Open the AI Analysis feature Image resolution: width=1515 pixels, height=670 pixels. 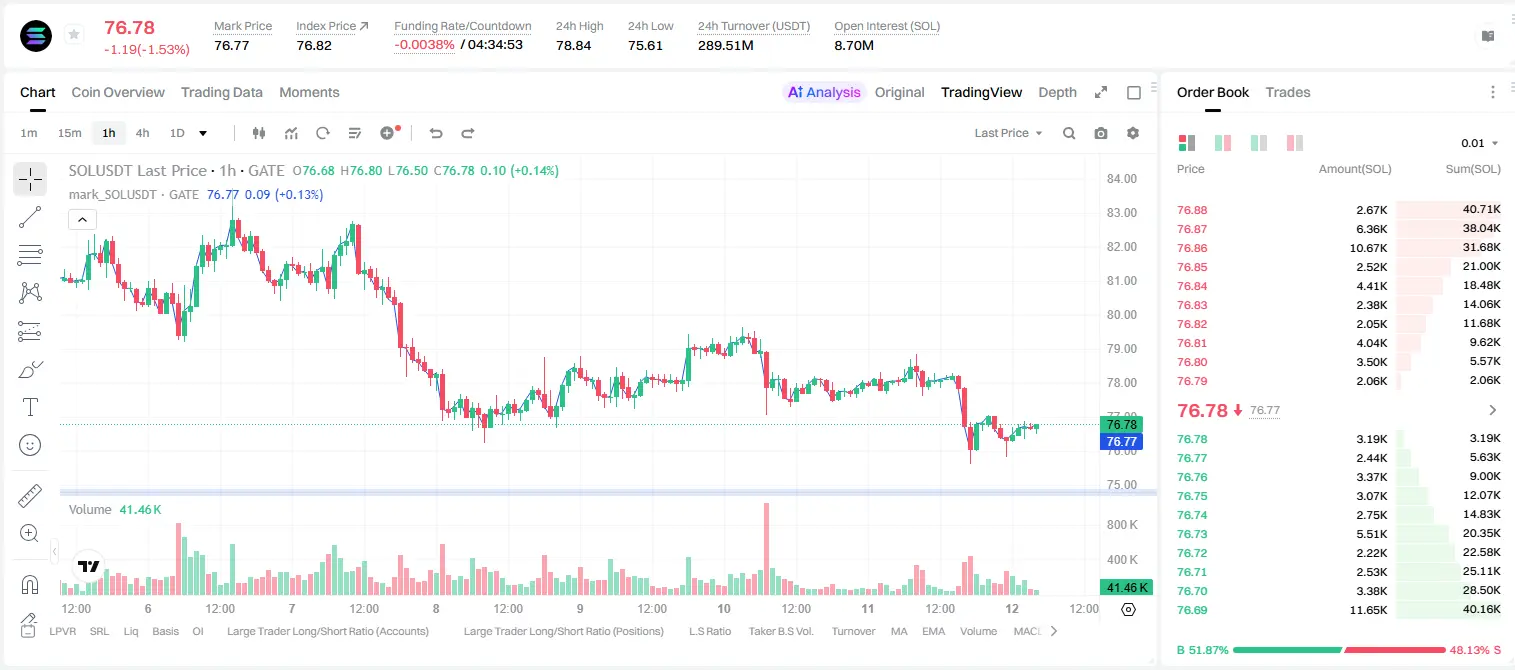coord(824,92)
